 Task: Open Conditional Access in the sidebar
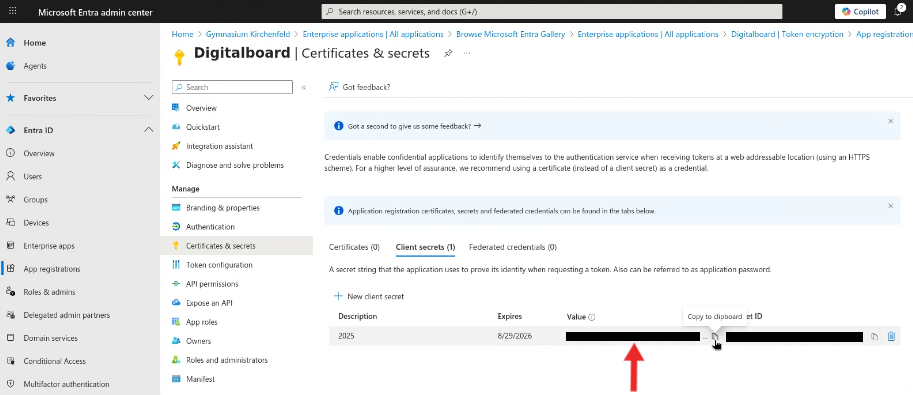click(54, 361)
